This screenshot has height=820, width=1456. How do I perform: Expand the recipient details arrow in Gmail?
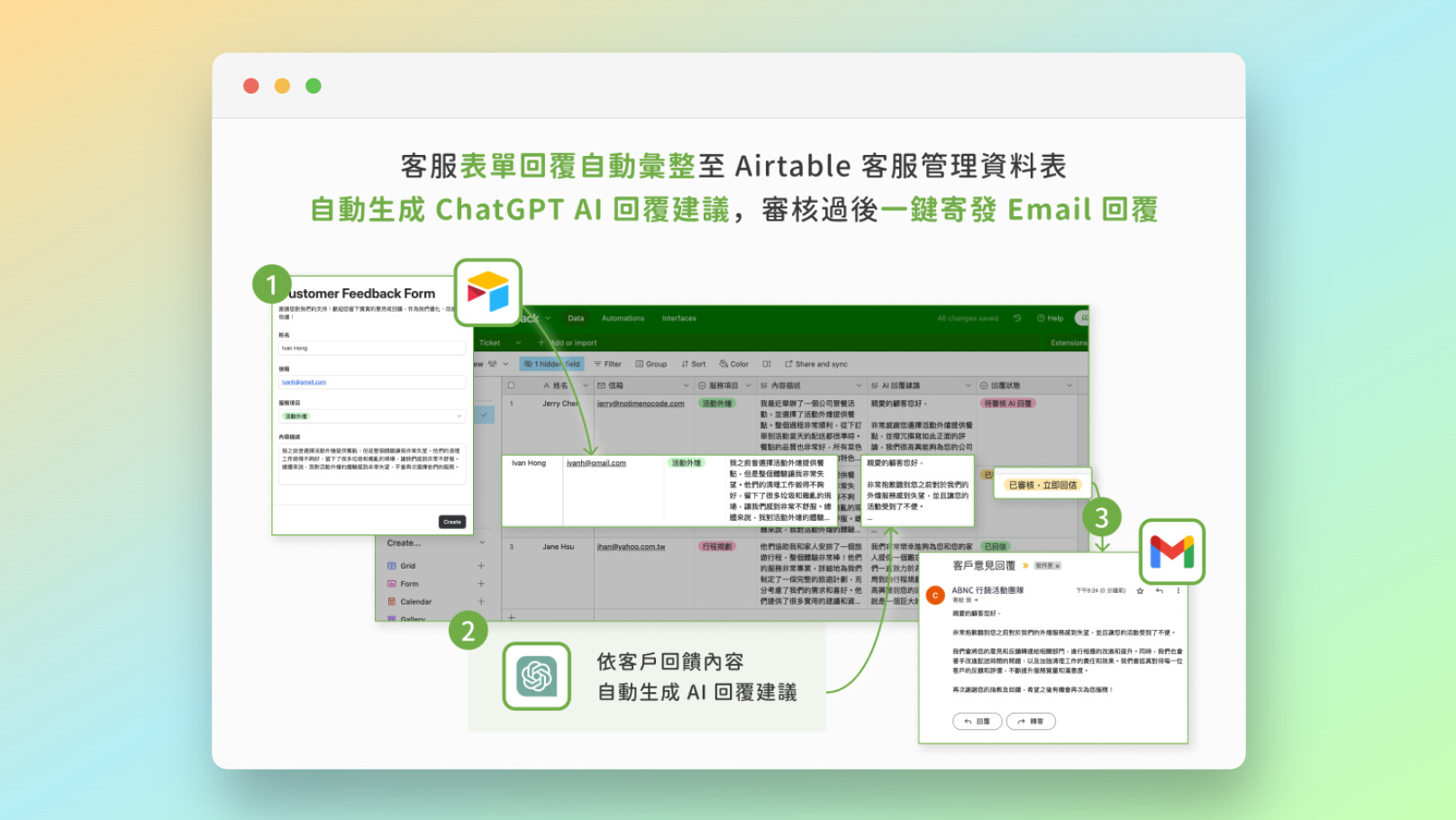[977, 600]
